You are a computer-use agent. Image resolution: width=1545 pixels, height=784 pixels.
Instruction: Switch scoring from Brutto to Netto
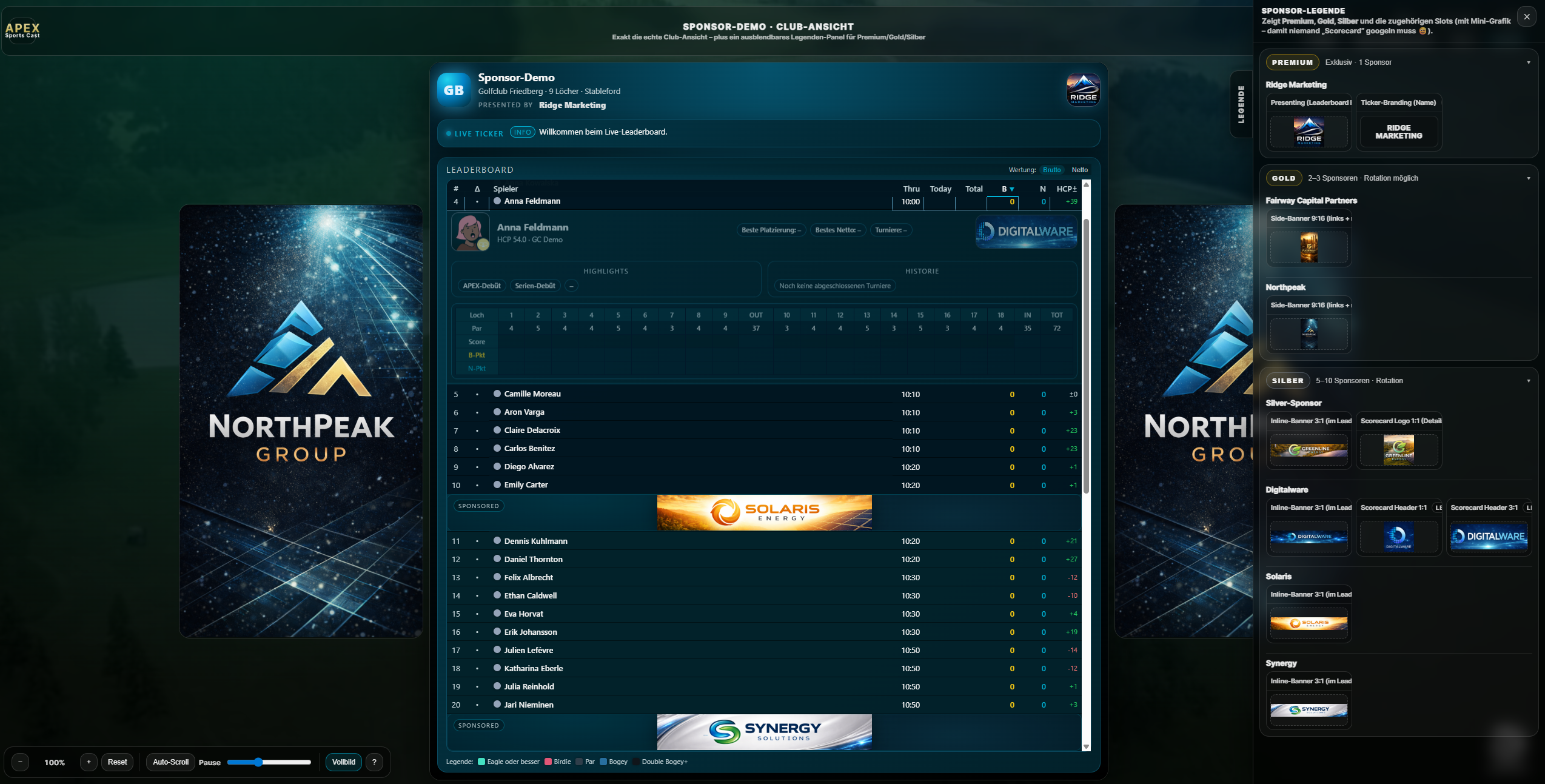1079,170
